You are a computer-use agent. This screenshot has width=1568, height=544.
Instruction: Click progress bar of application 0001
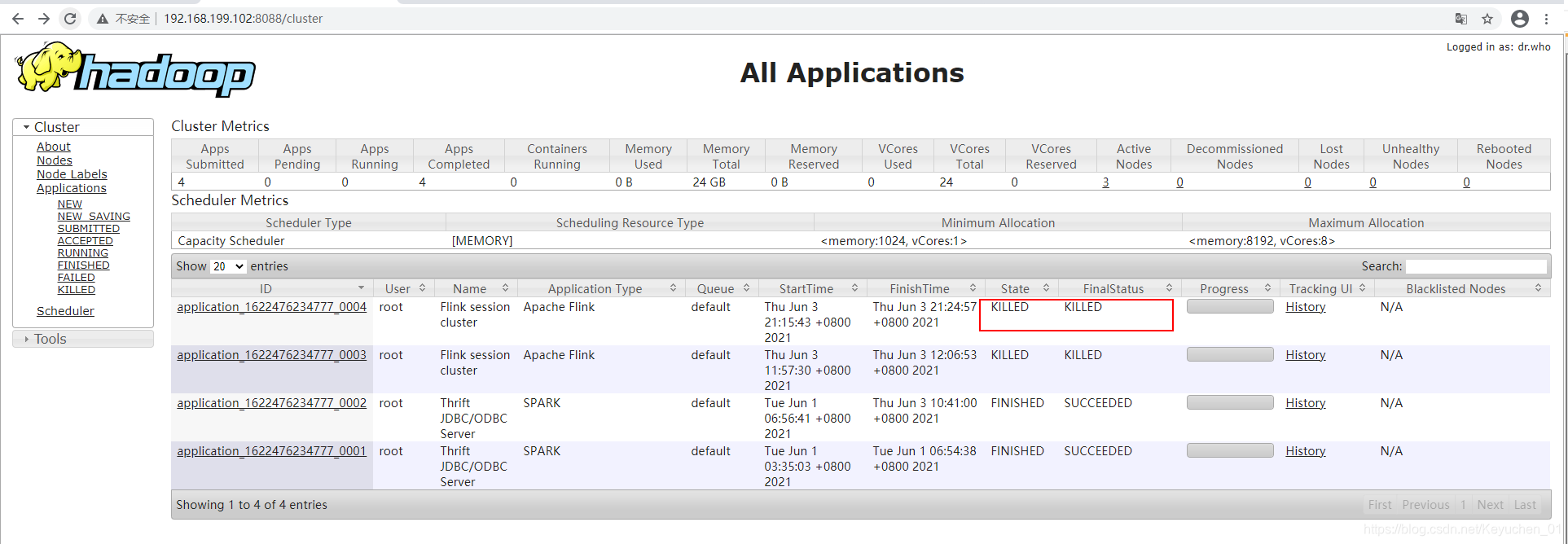(1230, 450)
